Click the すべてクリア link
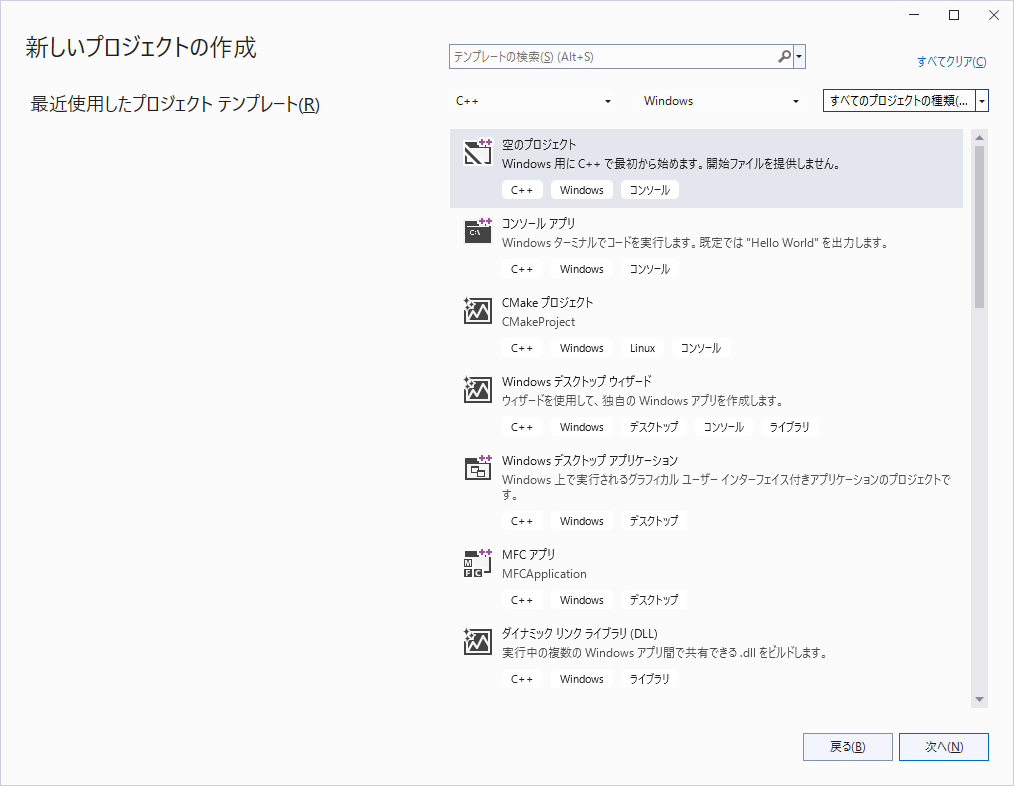This screenshot has width=1014, height=786. point(951,62)
